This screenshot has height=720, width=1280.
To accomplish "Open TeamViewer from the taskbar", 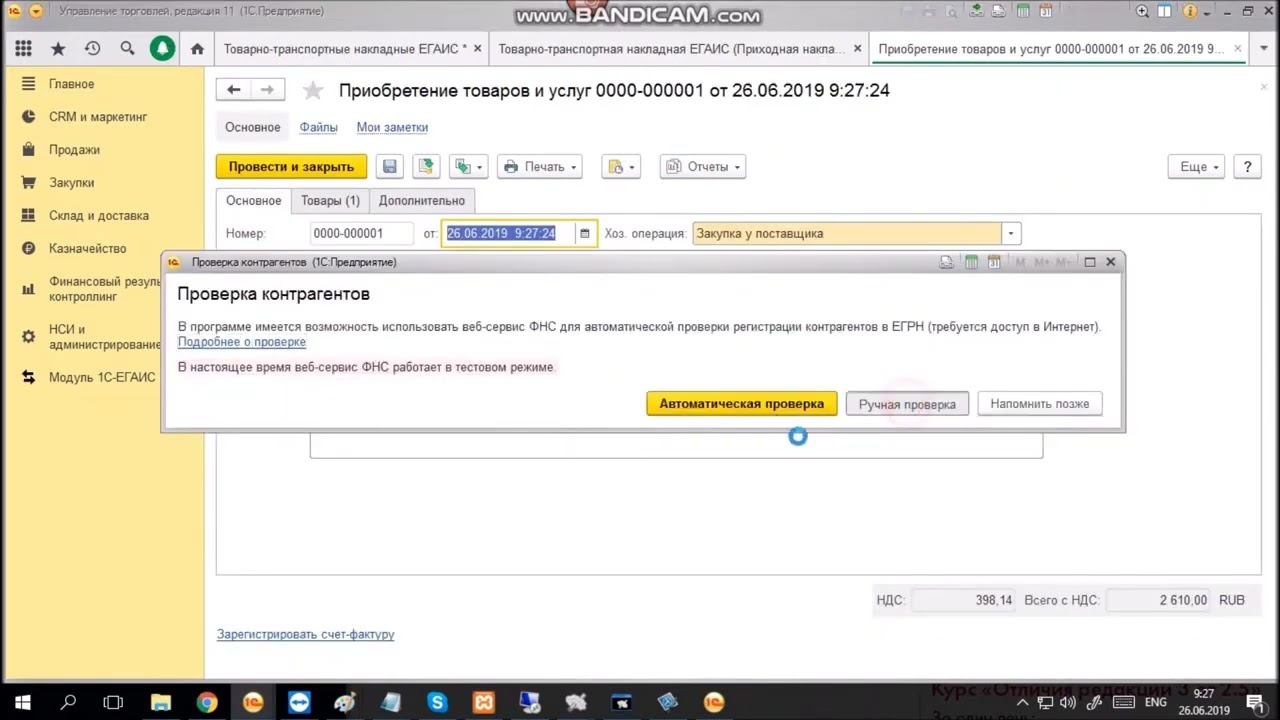I will [x=299, y=702].
